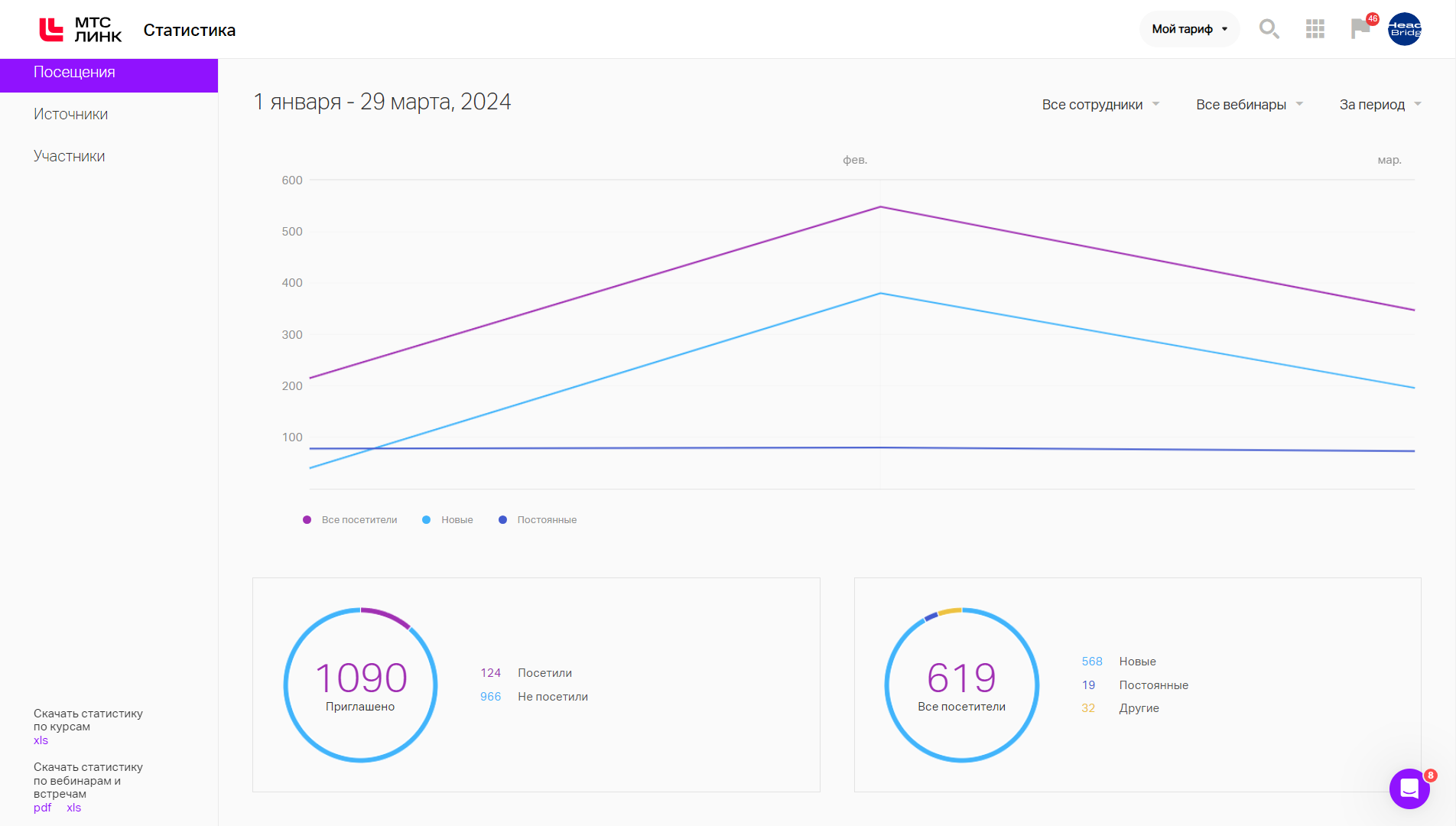Screen dimensions: 1456x826
Task: Click the 1090 Приглашено donut chart
Action: [360, 685]
